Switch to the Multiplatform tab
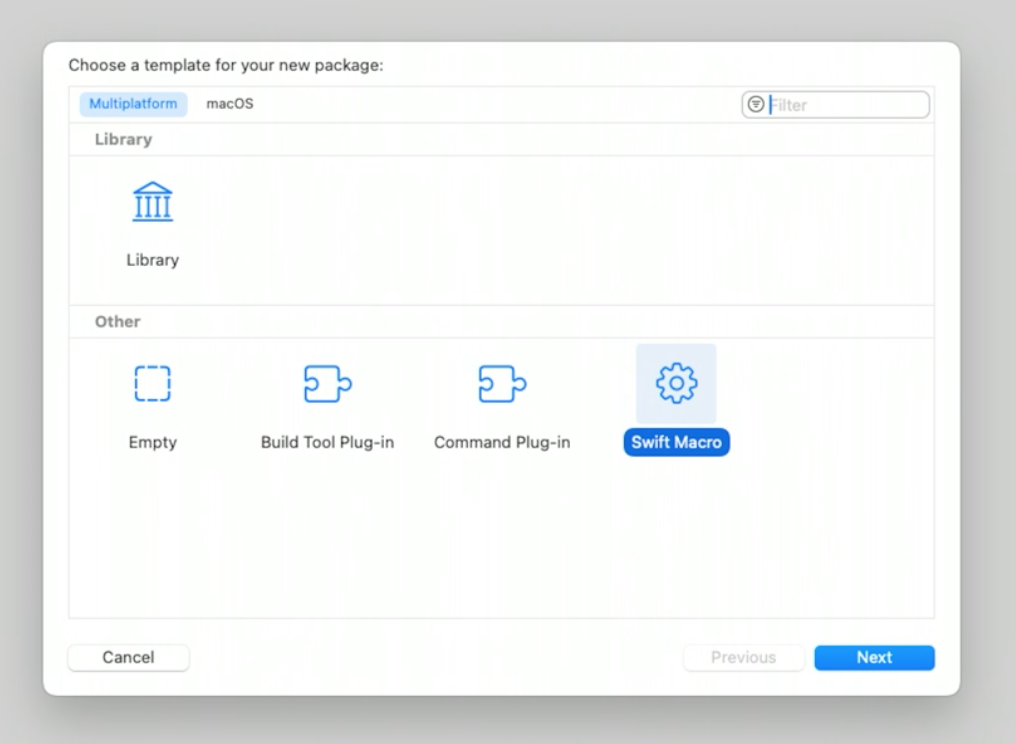Image resolution: width=1016 pixels, height=744 pixels. (133, 104)
